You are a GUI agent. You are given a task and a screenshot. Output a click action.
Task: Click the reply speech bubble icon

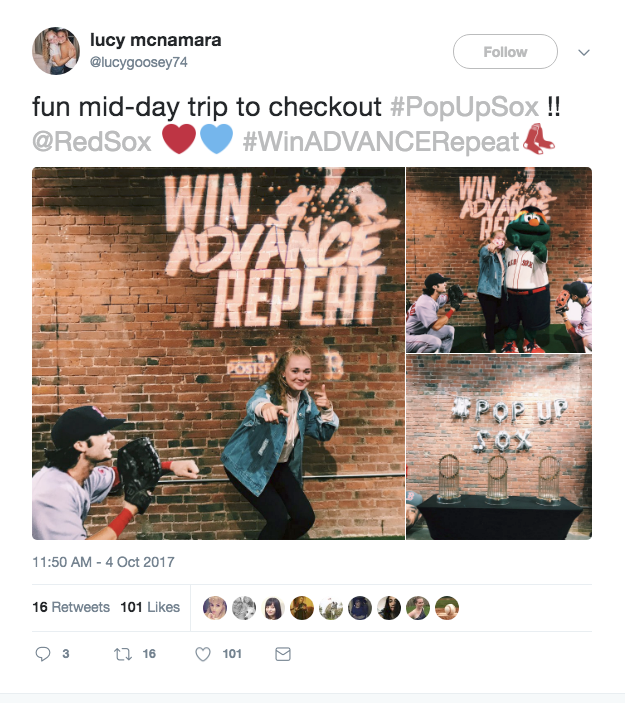(43, 654)
